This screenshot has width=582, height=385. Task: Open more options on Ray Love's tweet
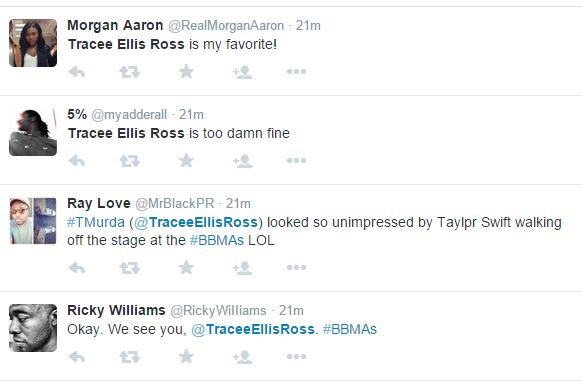(x=296, y=267)
